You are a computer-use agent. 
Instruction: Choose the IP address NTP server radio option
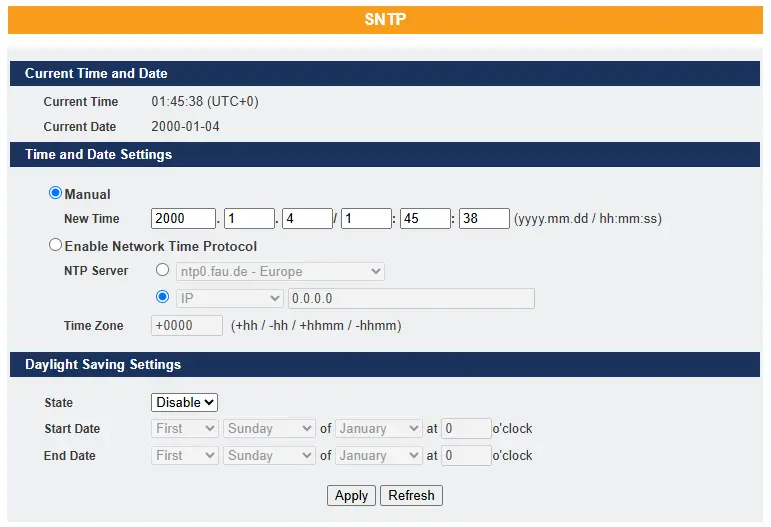162,297
